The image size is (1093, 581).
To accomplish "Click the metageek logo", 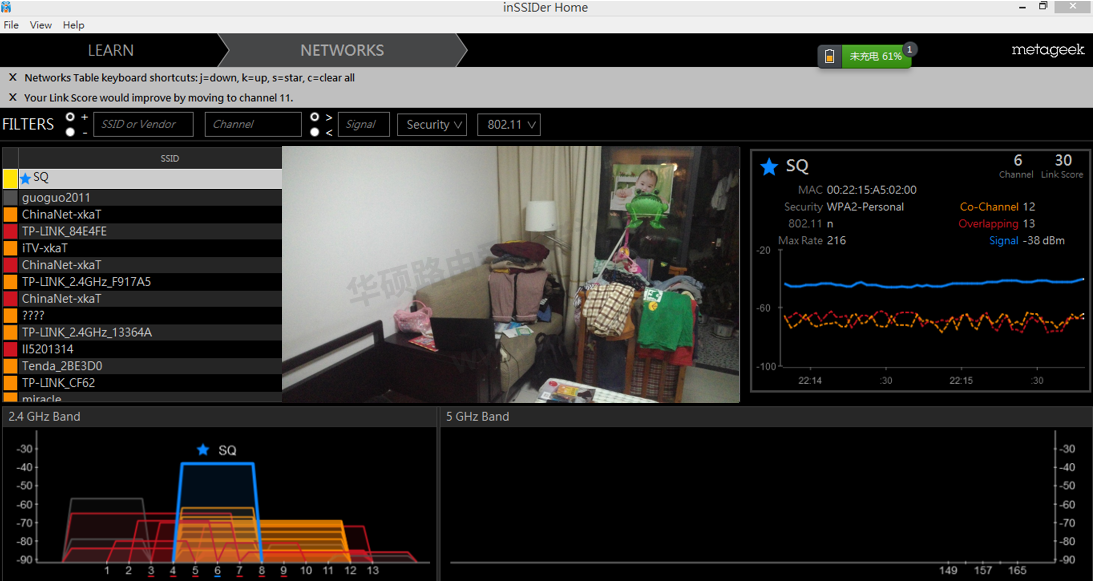I will pyautogui.click(x=1048, y=50).
